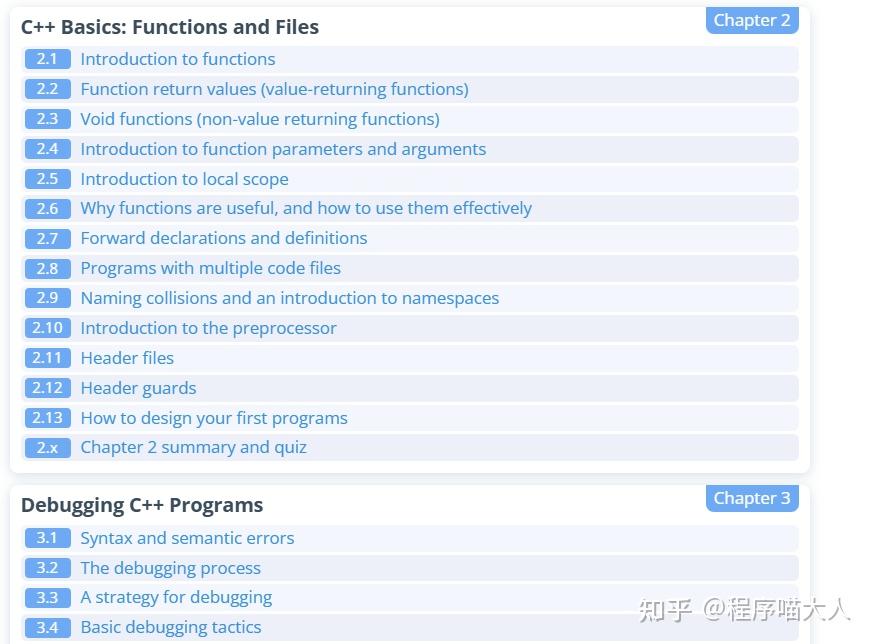
Task: Open The debugging process lesson
Action: tap(170, 568)
